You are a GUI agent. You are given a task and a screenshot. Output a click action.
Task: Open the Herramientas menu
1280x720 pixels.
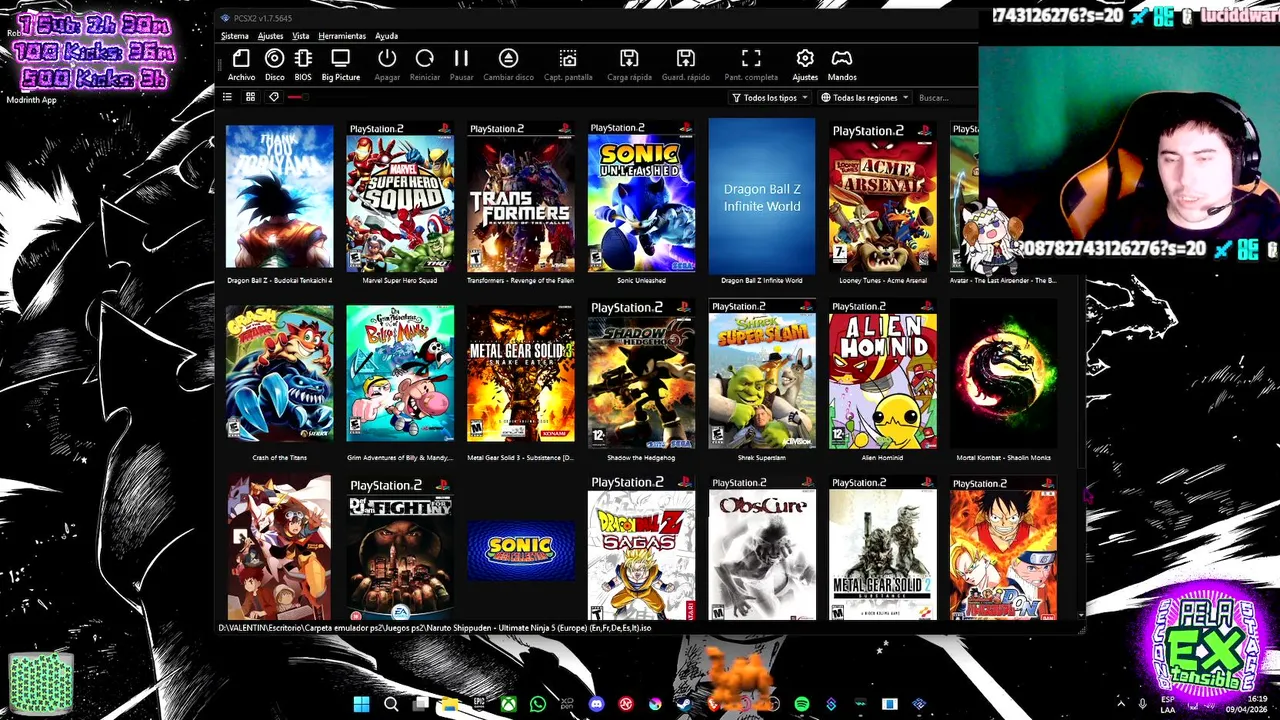click(342, 36)
